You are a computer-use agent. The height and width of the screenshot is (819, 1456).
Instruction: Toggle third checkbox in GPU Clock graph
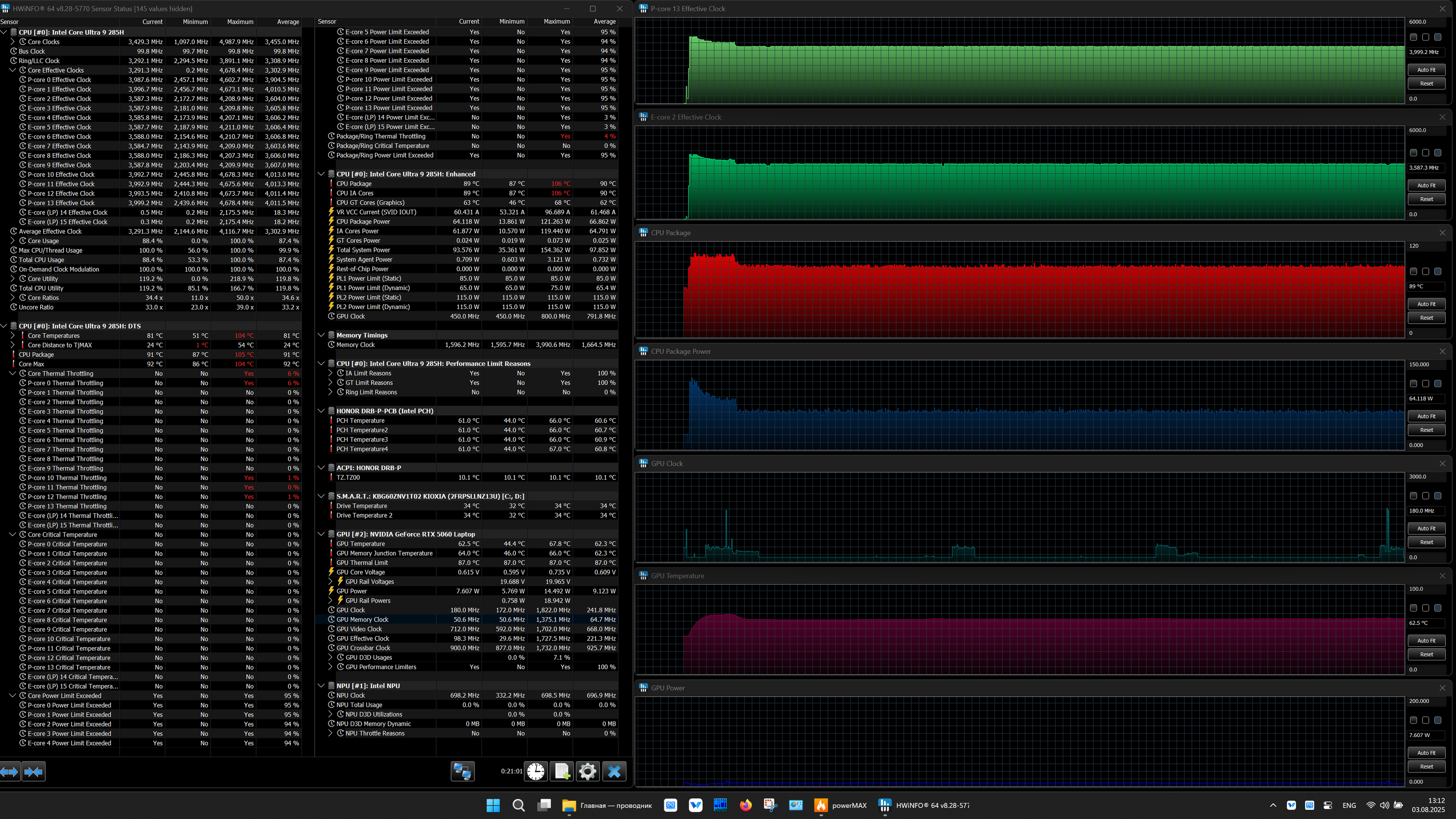(x=1438, y=496)
